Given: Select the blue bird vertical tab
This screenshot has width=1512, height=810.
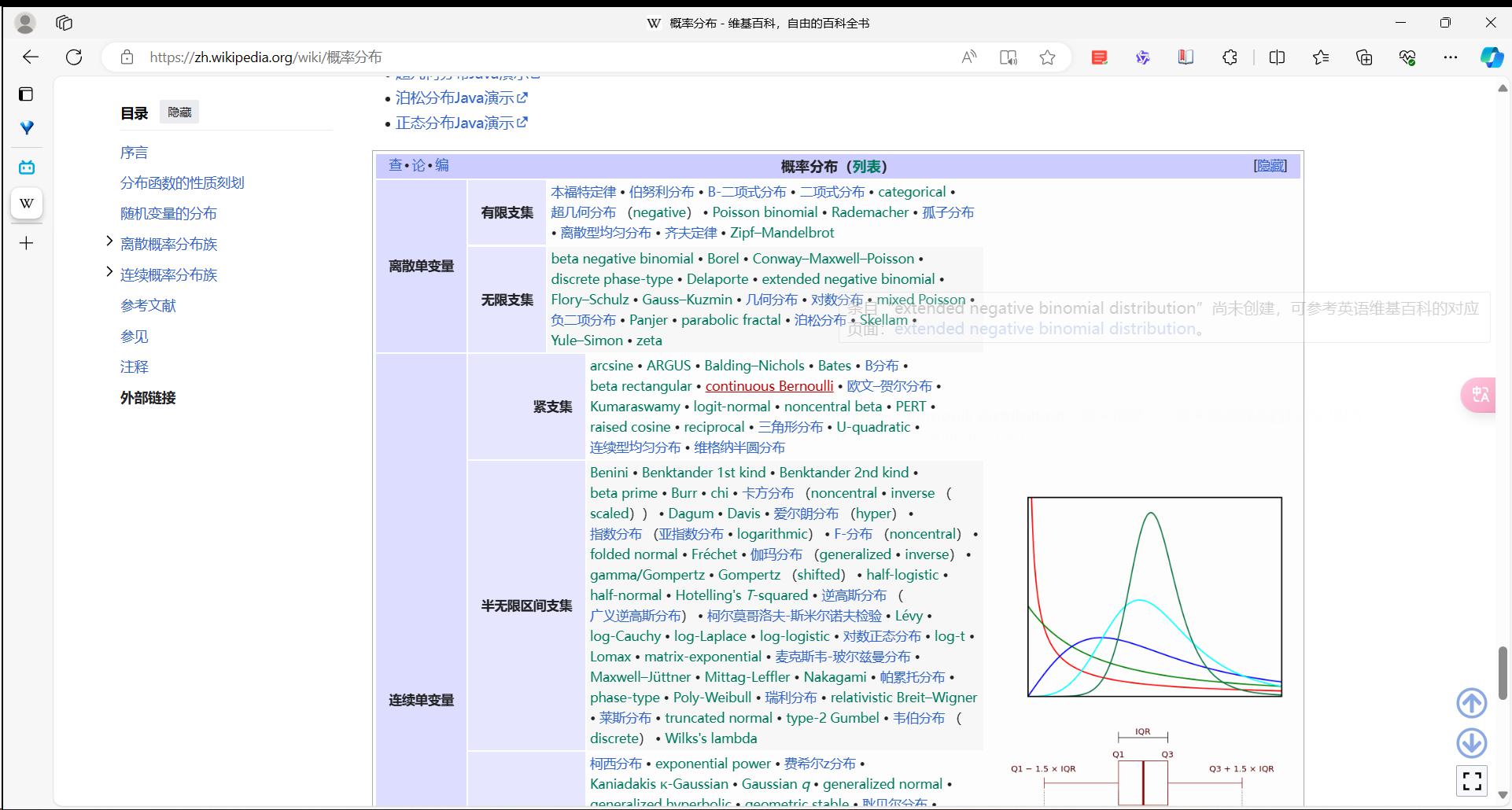Looking at the screenshot, I should tap(27, 127).
